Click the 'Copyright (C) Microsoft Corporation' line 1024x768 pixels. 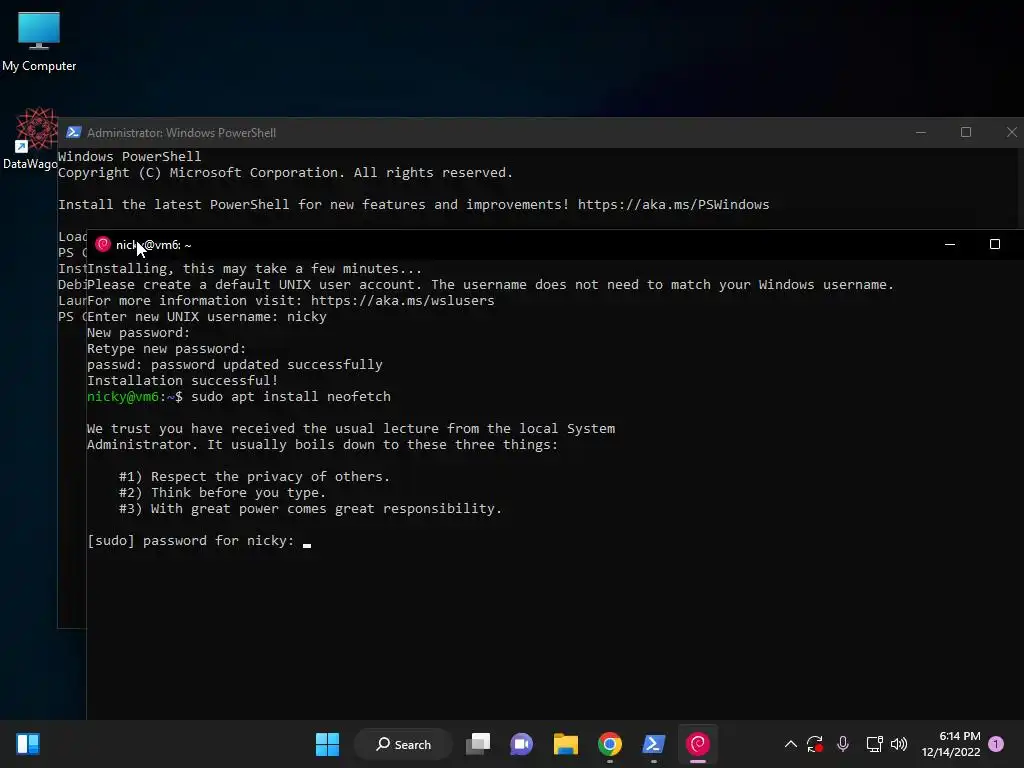285,172
